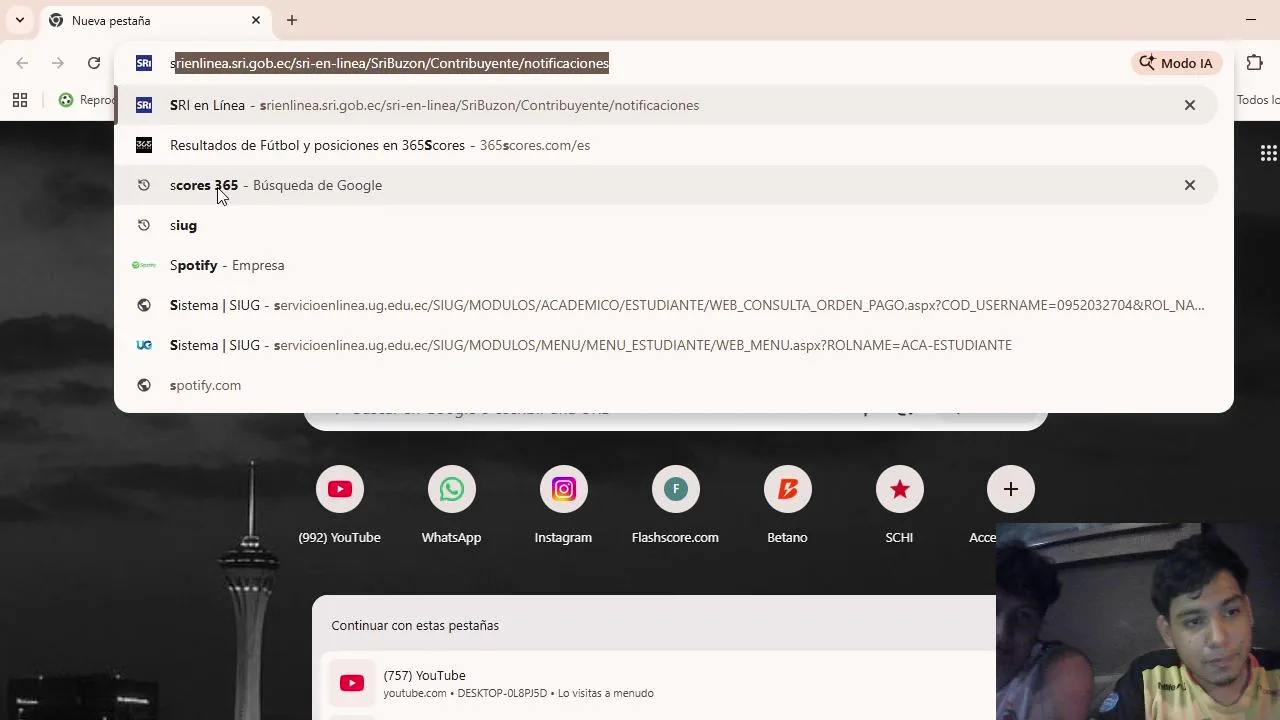Close the Nueva pestaña tab

pyautogui.click(x=256, y=20)
